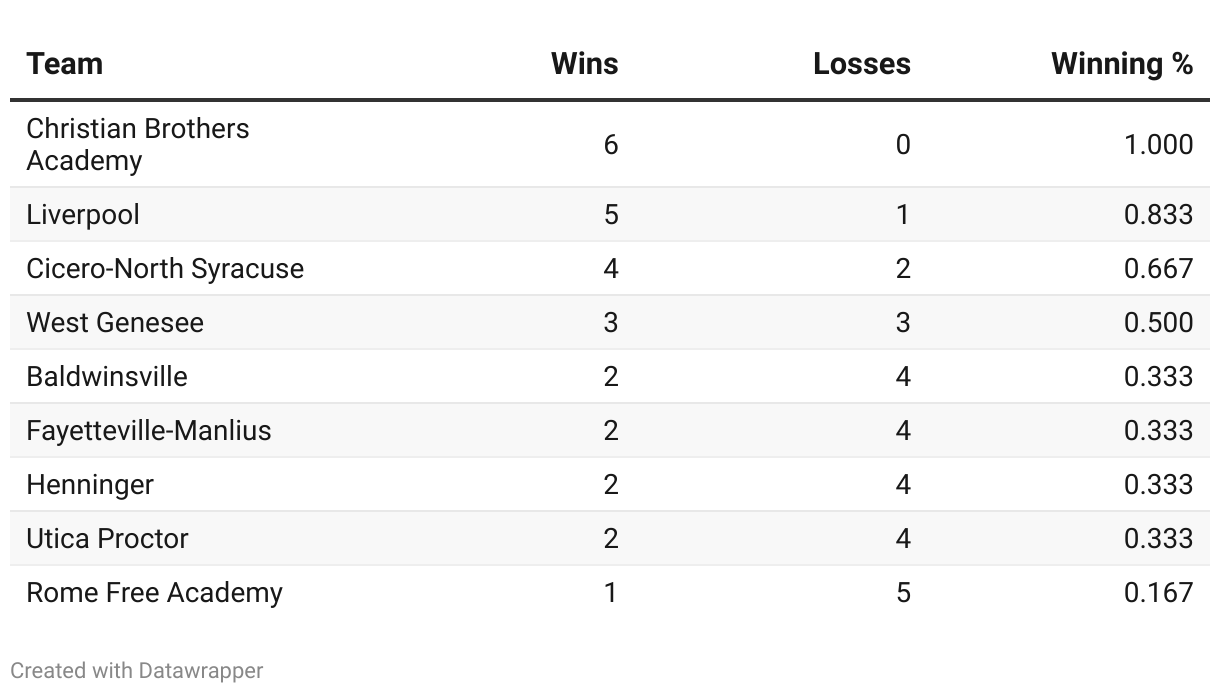Click the 0.667 winning percentage value
This screenshot has height=694, width=1220.
click(x=1159, y=269)
